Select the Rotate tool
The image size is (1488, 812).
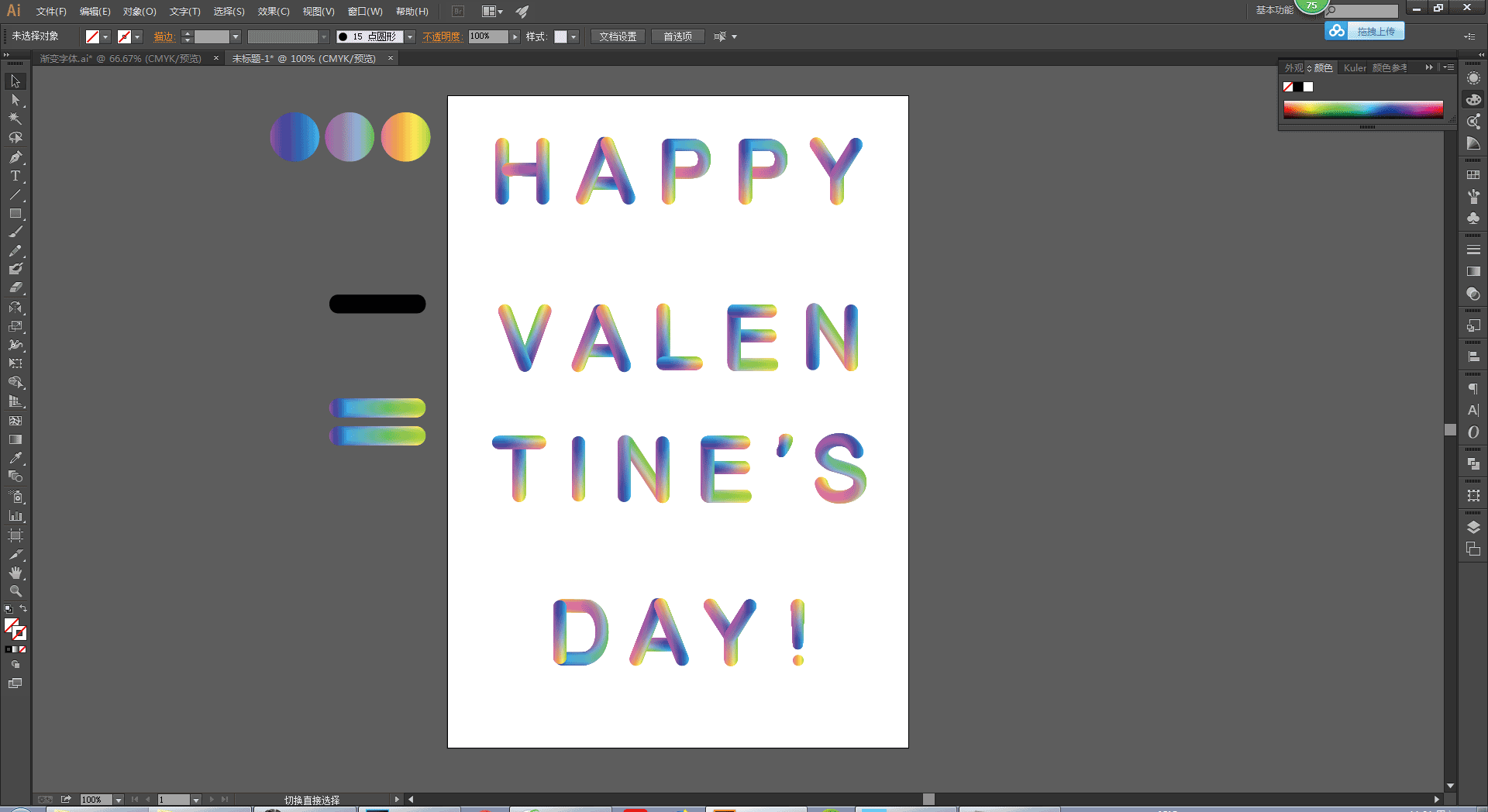tap(15, 308)
